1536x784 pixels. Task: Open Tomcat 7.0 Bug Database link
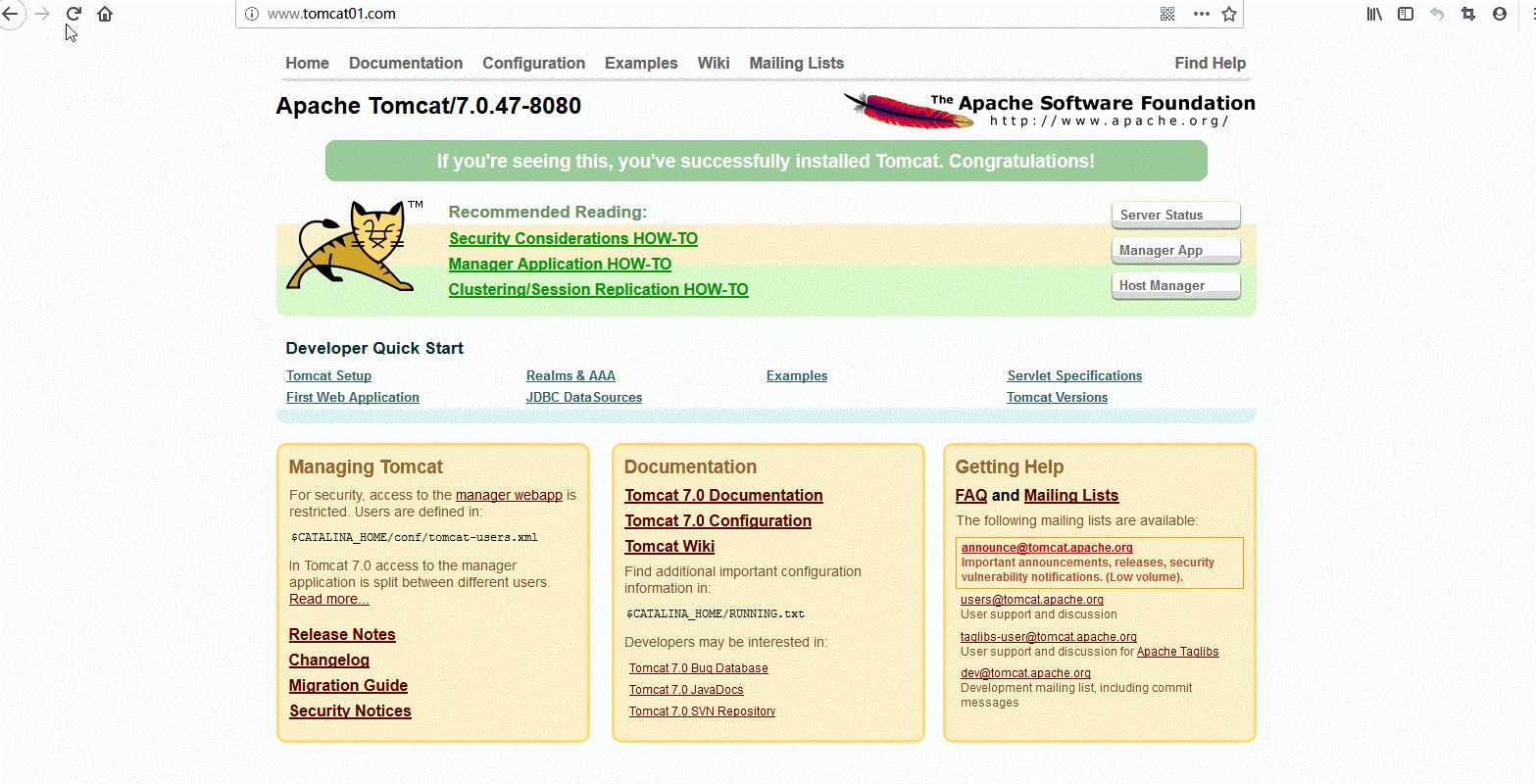click(699, 668)
